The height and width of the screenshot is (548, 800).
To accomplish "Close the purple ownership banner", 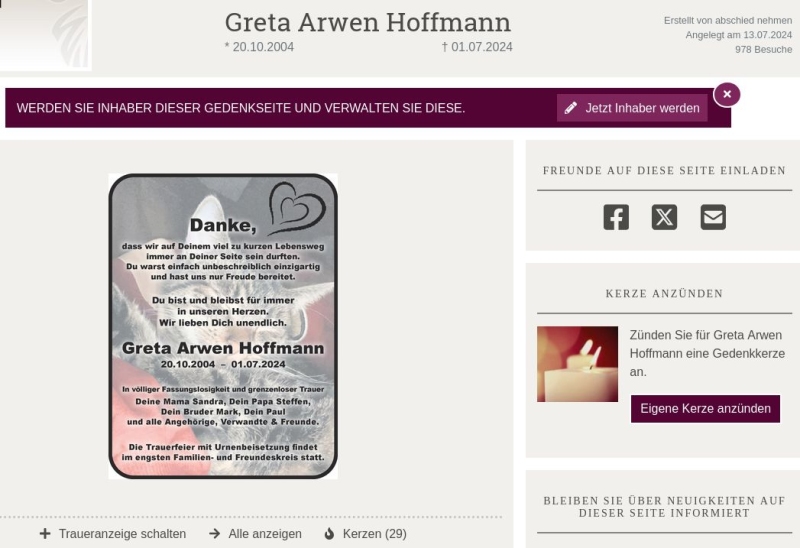I will click(x=727, y=94).
